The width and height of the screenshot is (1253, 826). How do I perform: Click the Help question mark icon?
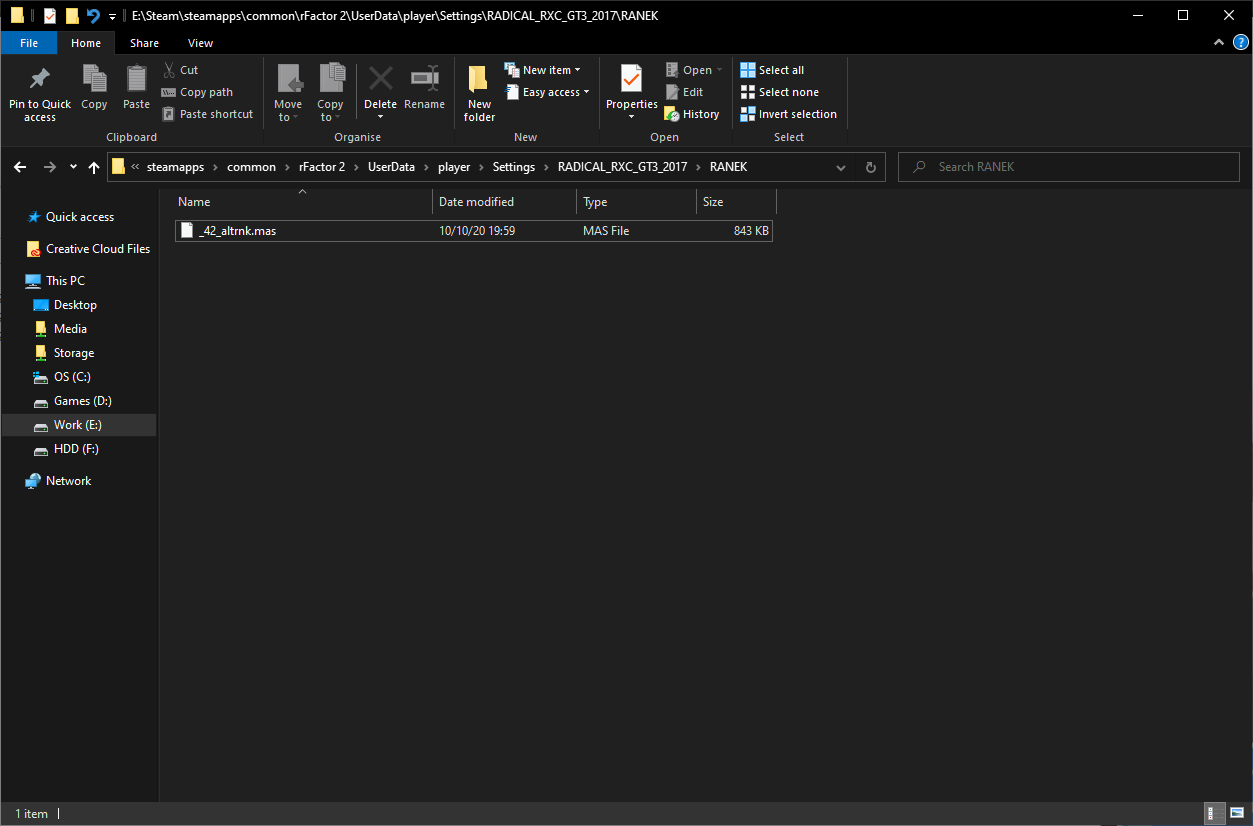pyautogui.click(x=1241, y=43)
